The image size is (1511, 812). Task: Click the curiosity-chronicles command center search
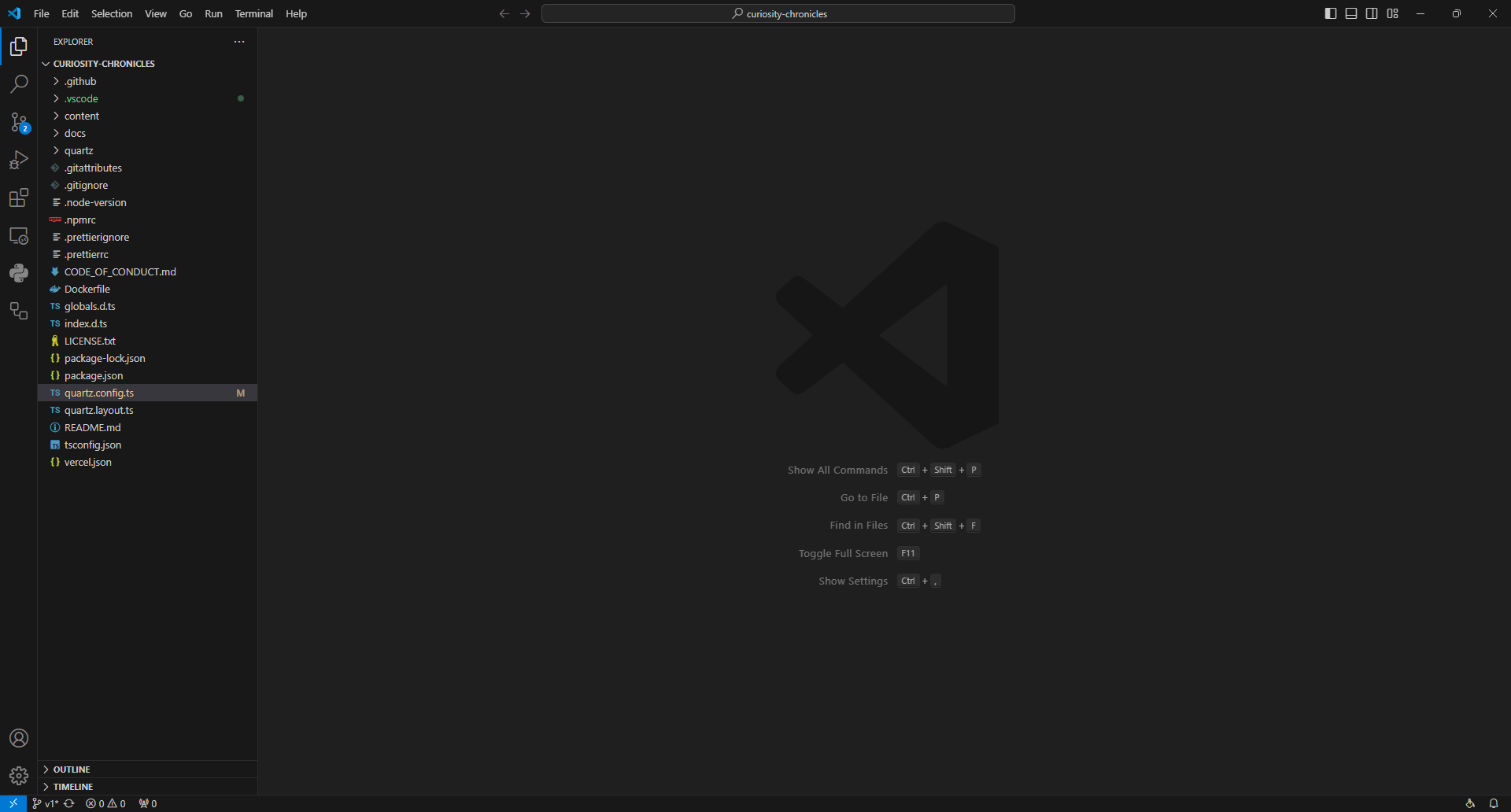(x=778, y=13)
